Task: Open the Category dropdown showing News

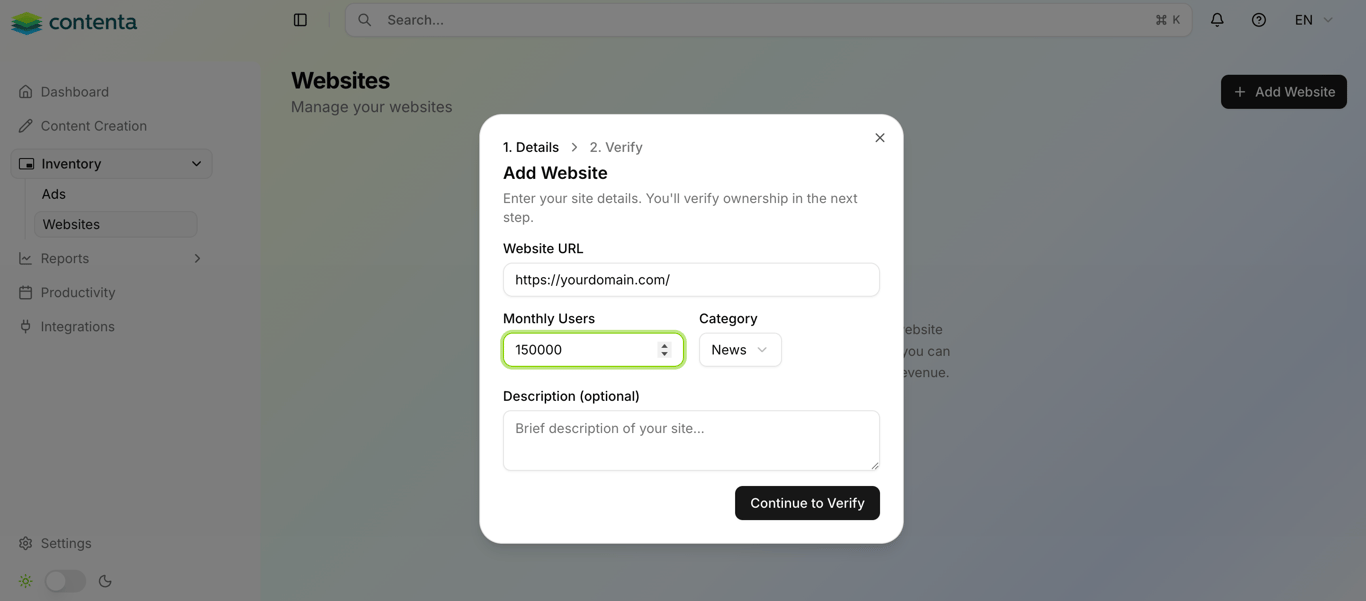Action: (740, 350)
